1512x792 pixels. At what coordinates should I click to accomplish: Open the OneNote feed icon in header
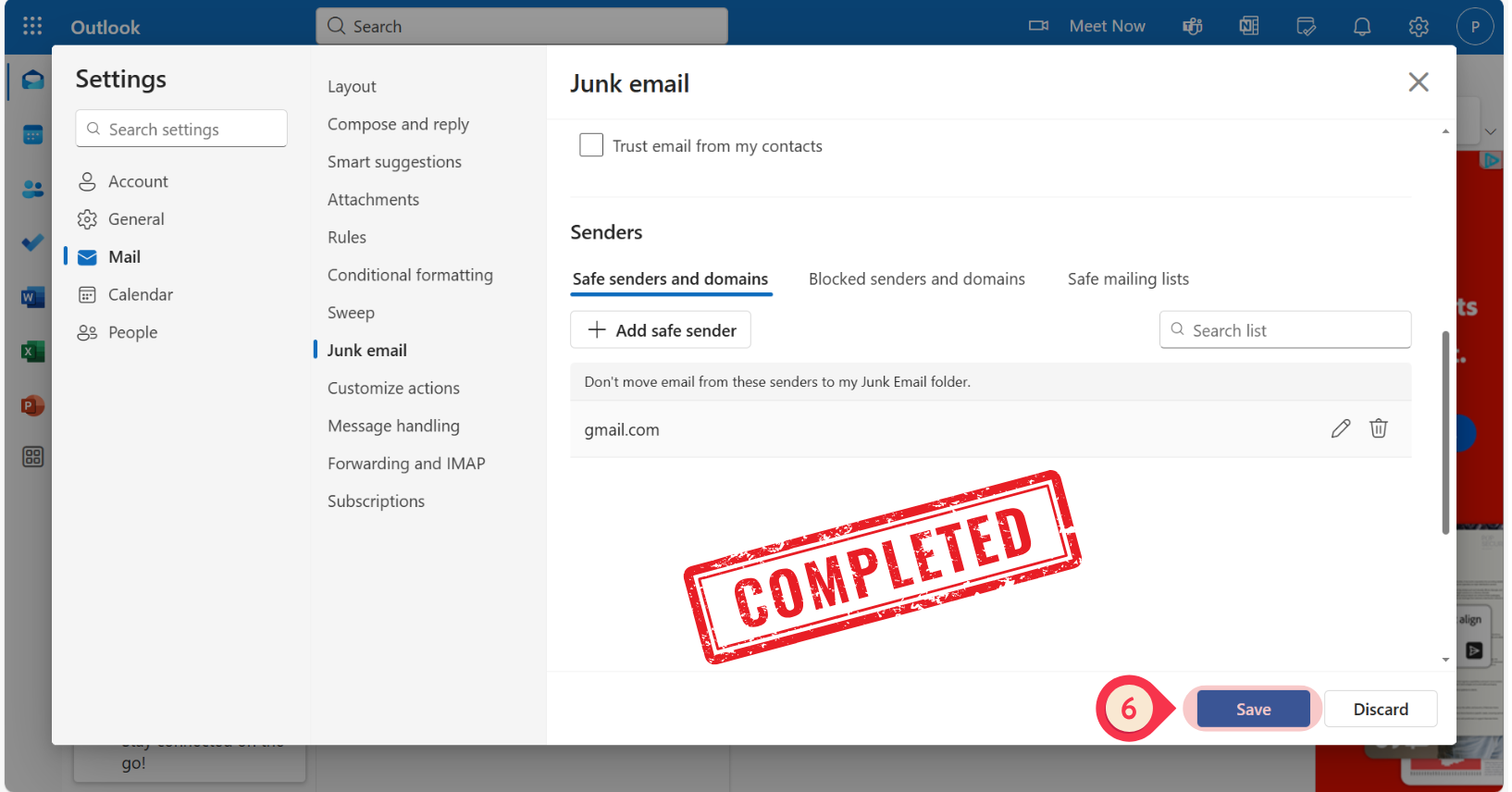pyautogui.click(x=1249, y=26)
